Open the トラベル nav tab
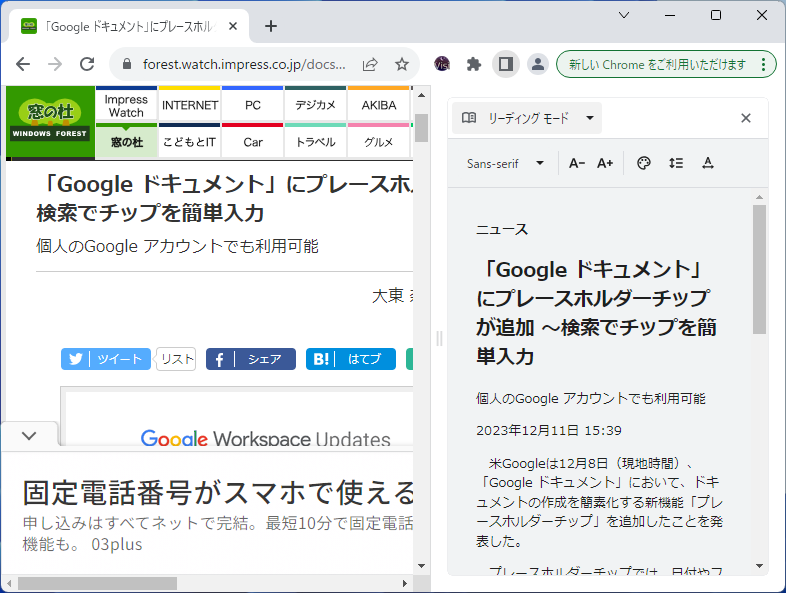 click(315, 142)
